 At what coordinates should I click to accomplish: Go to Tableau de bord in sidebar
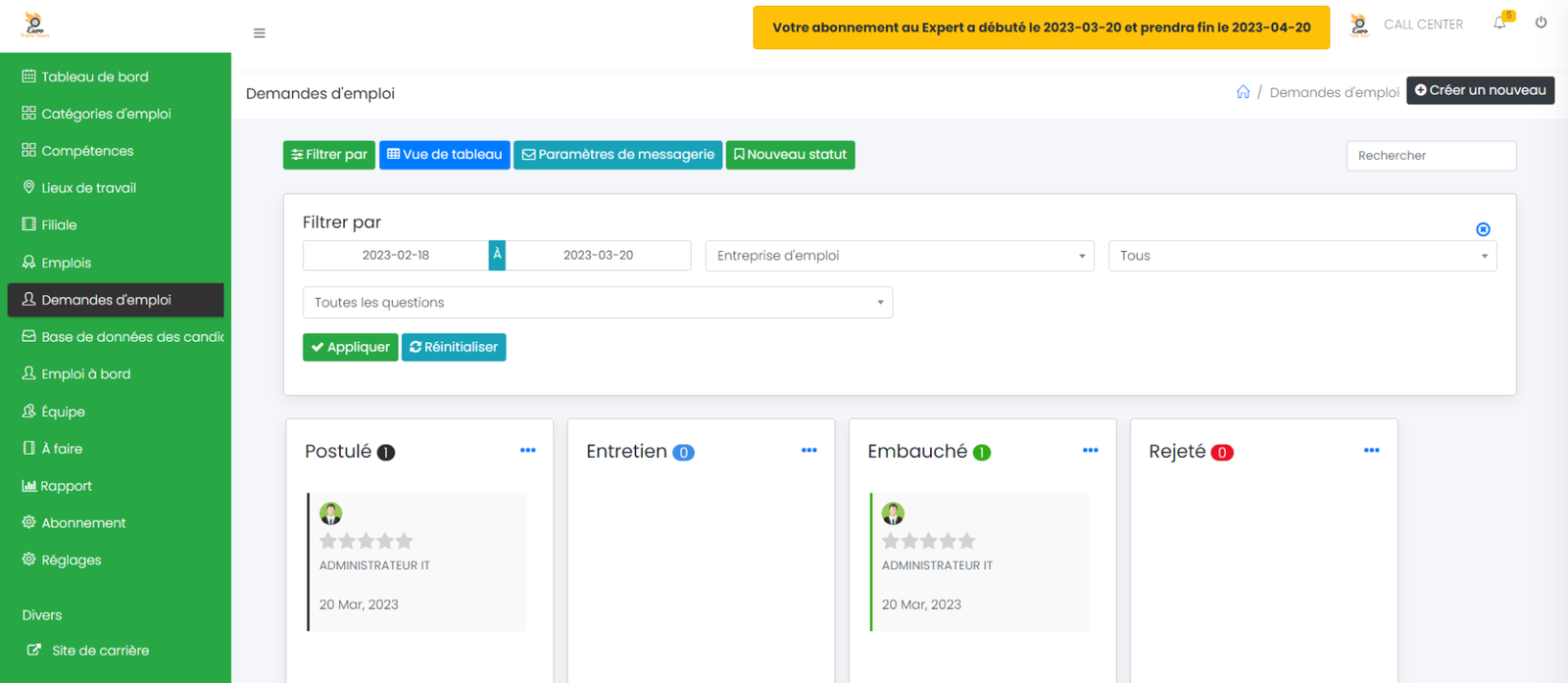point(95,76)
